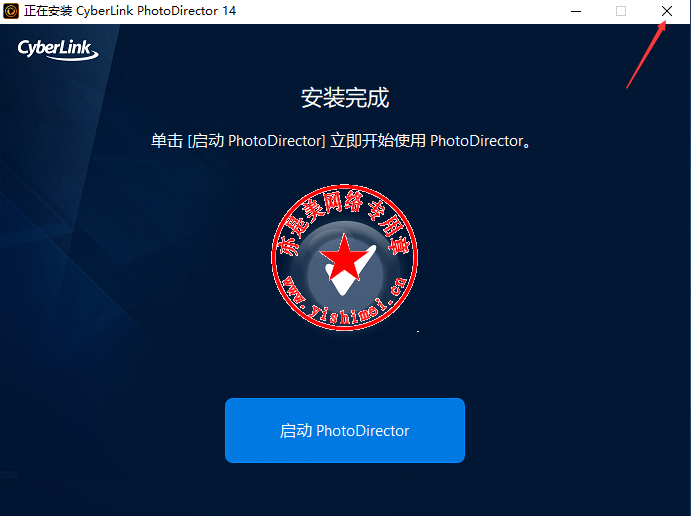Click the disabled maximize button
This screenshot has width=691, height=516.
pyautogui.click(x=621, y=11)
